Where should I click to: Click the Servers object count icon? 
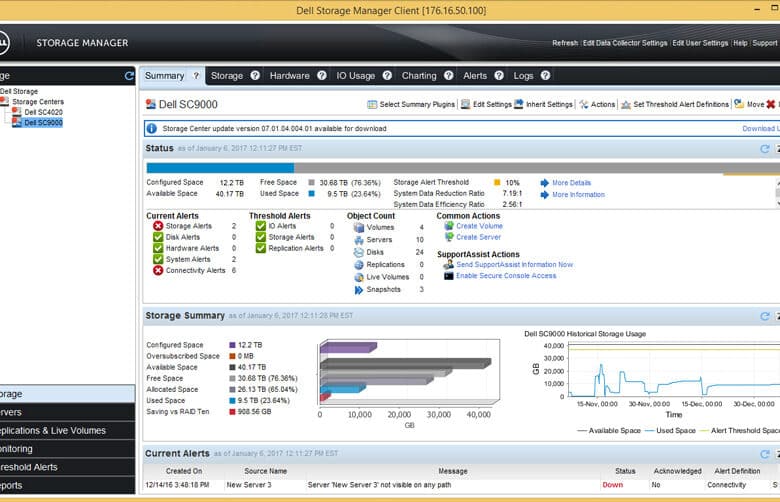359,240
